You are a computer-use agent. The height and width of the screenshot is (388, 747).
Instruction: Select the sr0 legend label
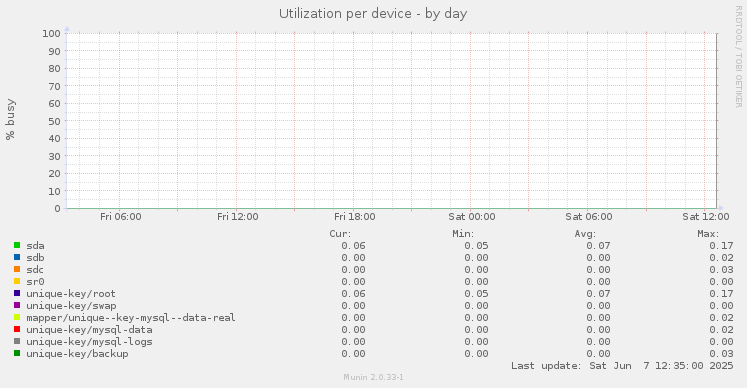pos(35,282)
